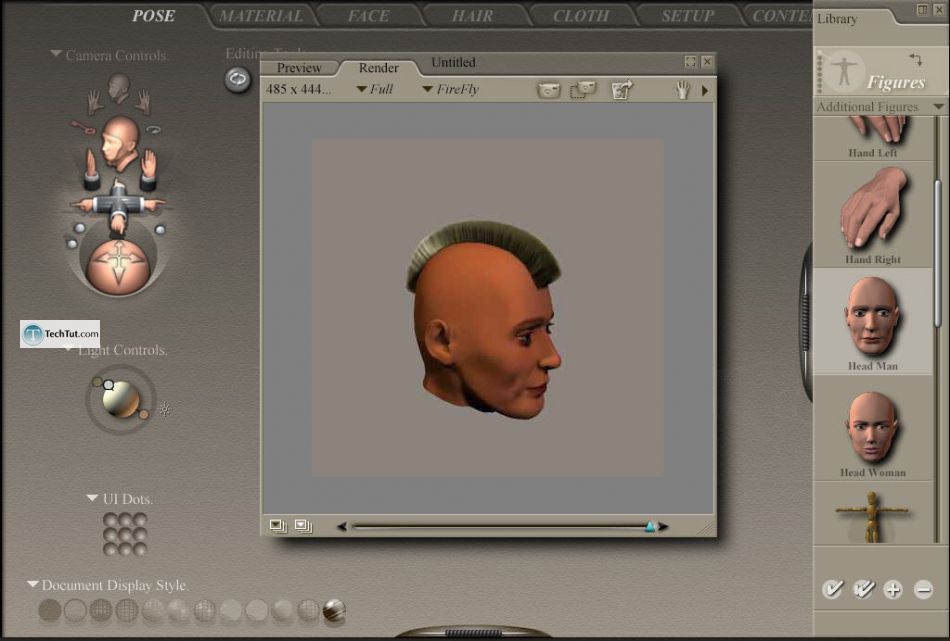Select the Flat Shaded display style ball

pos(179,610)
